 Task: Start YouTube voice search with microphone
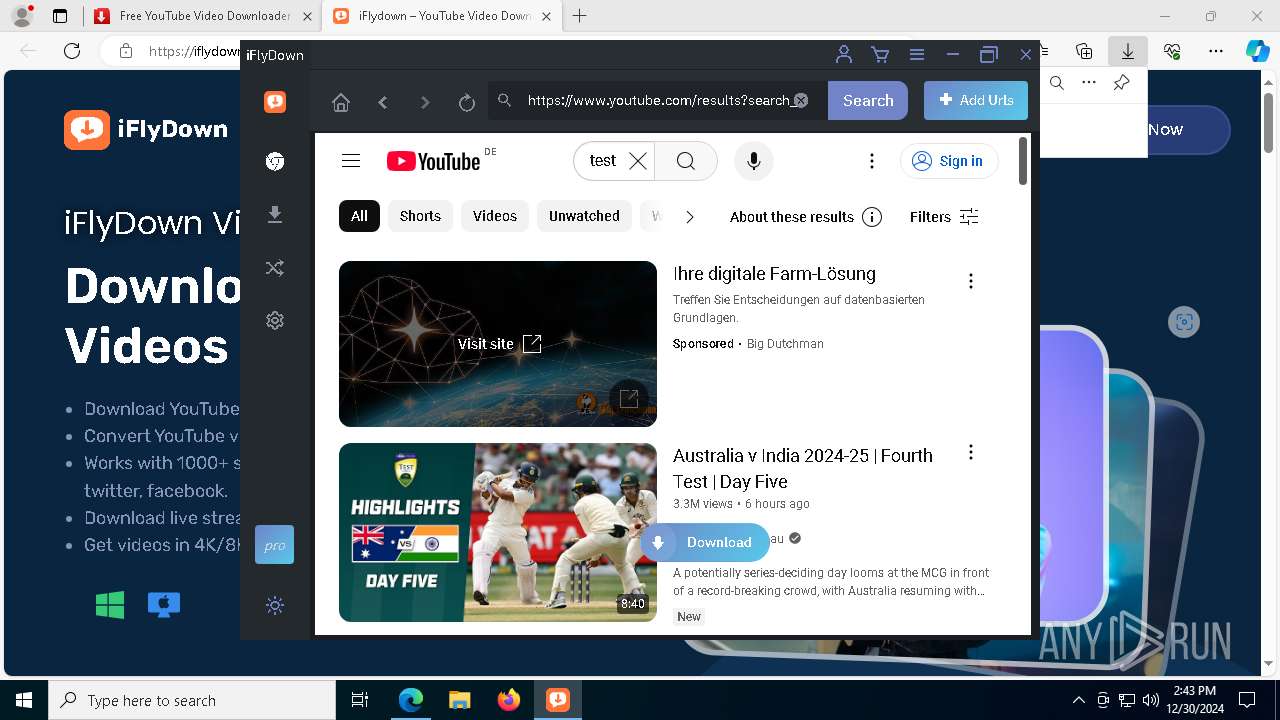754,161
